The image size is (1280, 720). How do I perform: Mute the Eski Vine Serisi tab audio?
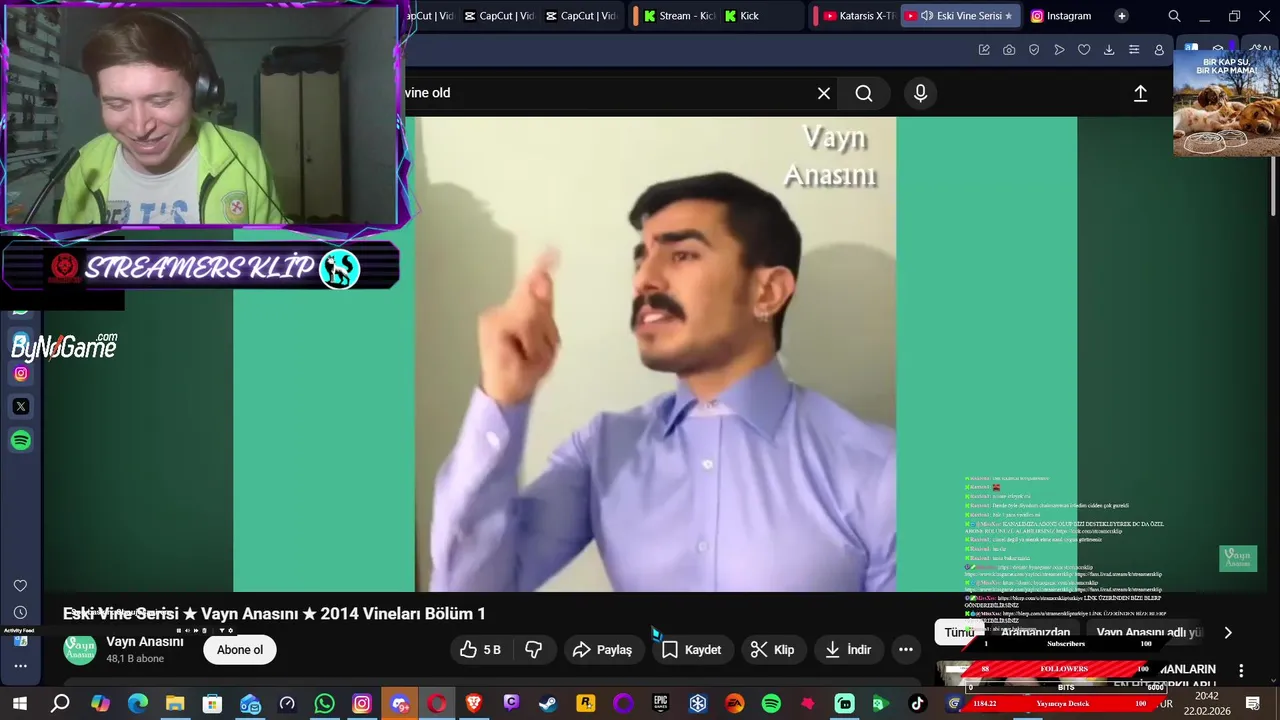[x=927, y=16]
